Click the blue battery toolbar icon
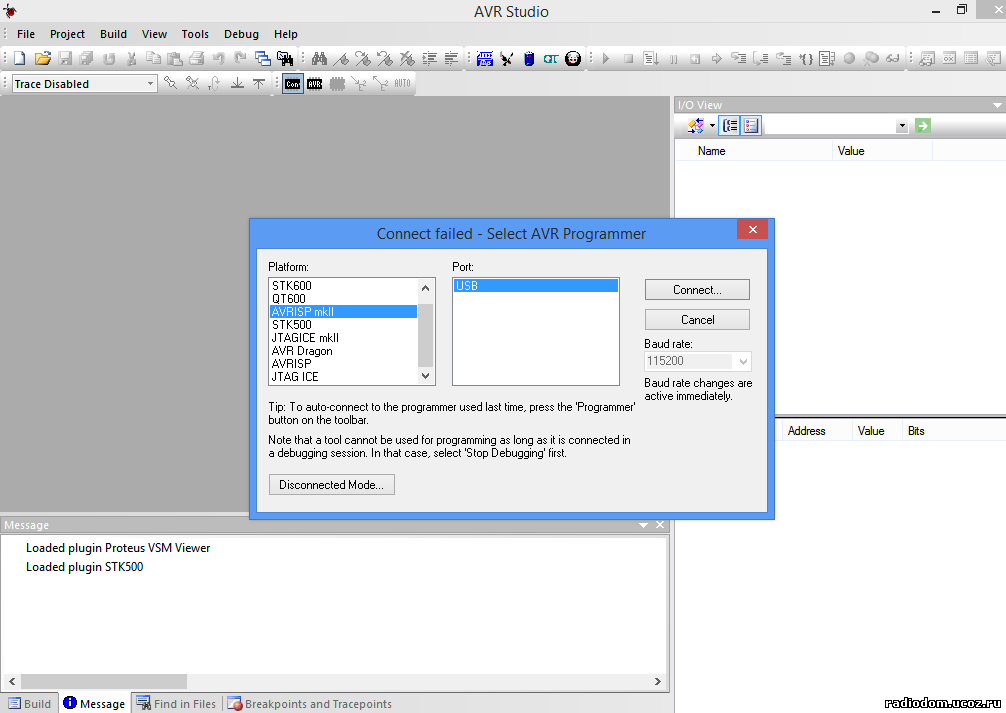Viewport: 1006px width, 713px height. (529, 58)
